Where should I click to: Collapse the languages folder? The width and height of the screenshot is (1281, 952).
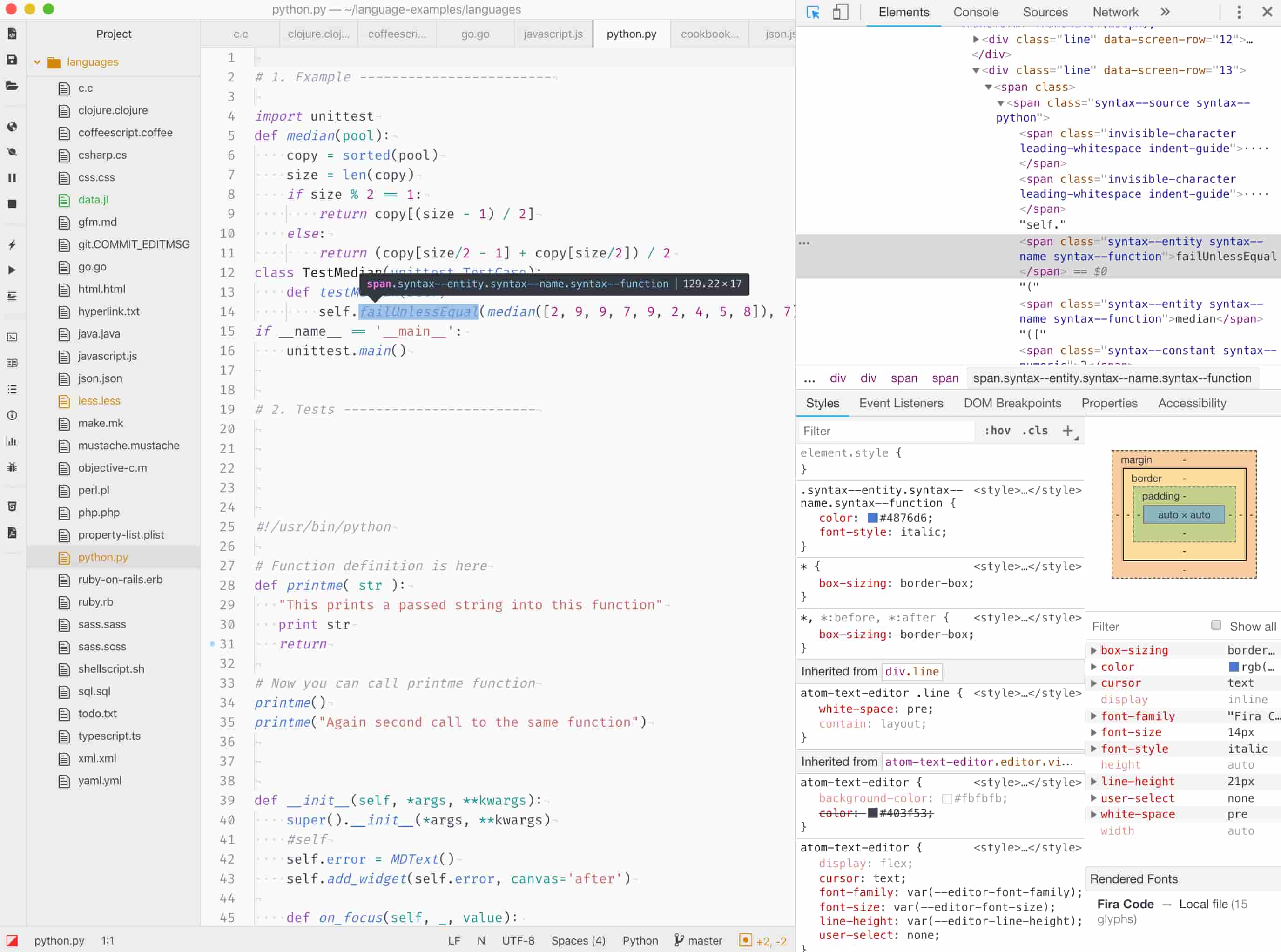coord(37,62)
